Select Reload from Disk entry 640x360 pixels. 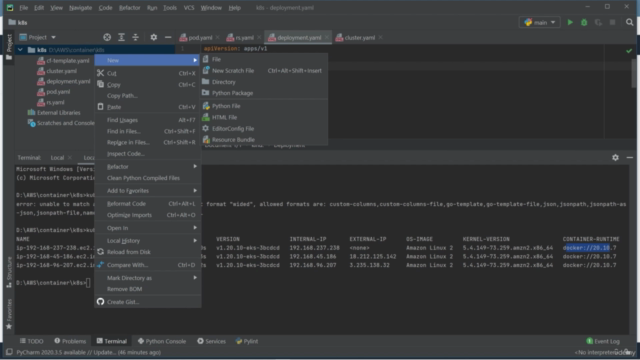(147, 252)
